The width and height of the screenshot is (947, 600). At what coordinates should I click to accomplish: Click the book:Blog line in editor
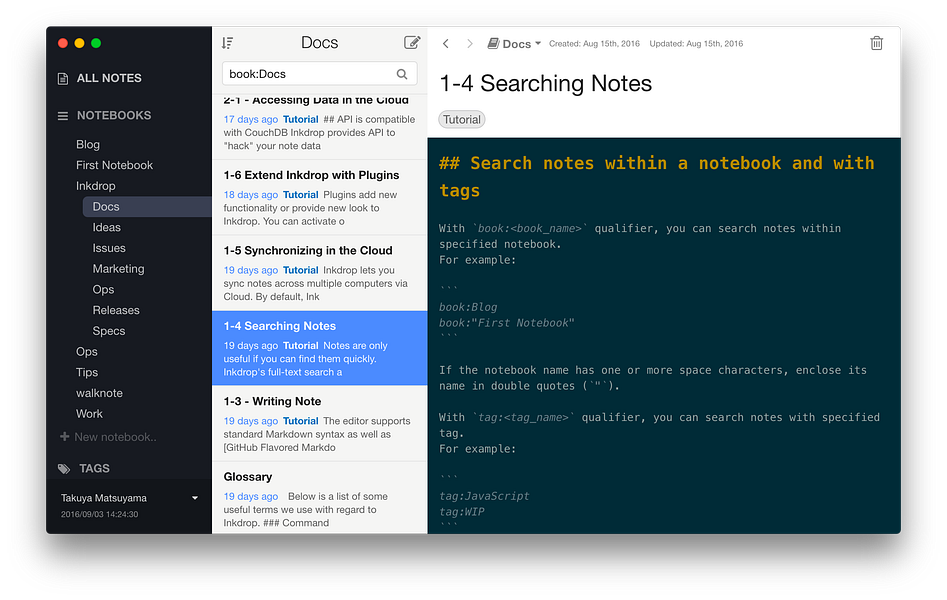coord(468,307)
